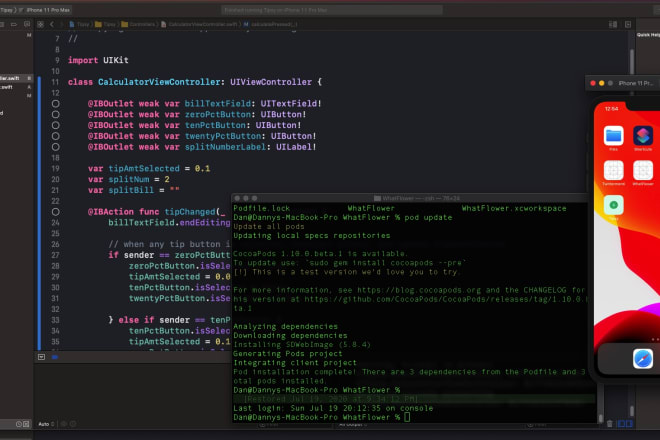The width and height of the screenshot is (660, 440).
Task: Launch Twittermenti app in simulator
Action: [x=614, y=171]
